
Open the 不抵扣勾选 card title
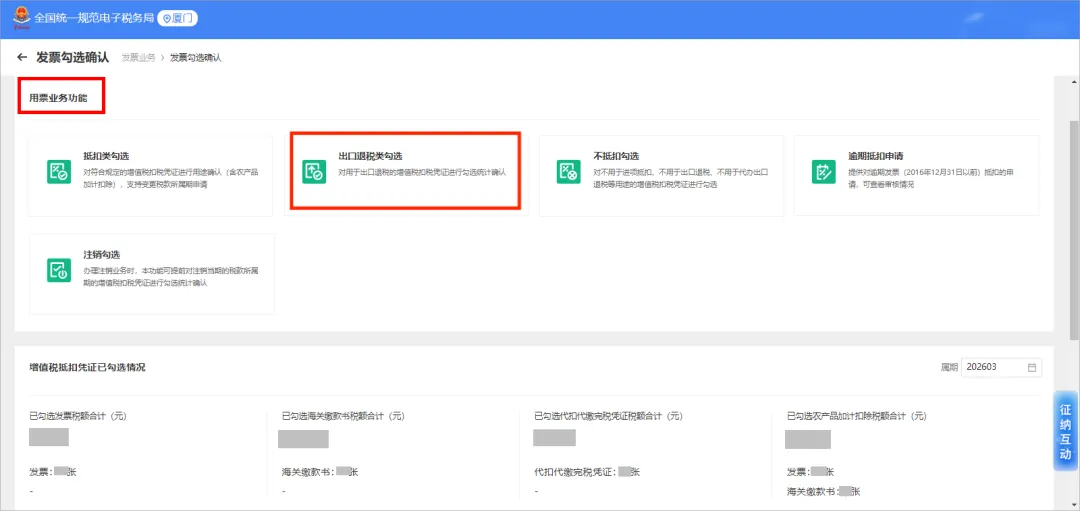tap(616, 156)
